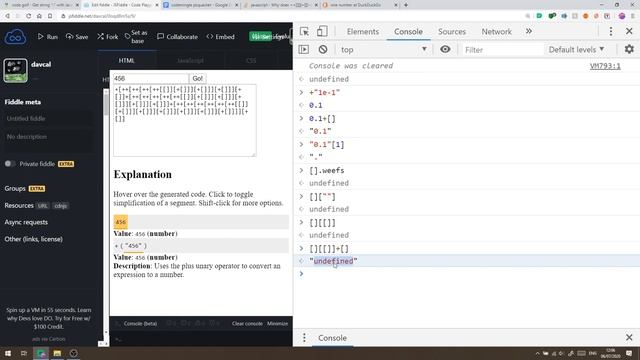The image size is (640, 360).
Task: Click the Go! button
Action: (198, 78)
